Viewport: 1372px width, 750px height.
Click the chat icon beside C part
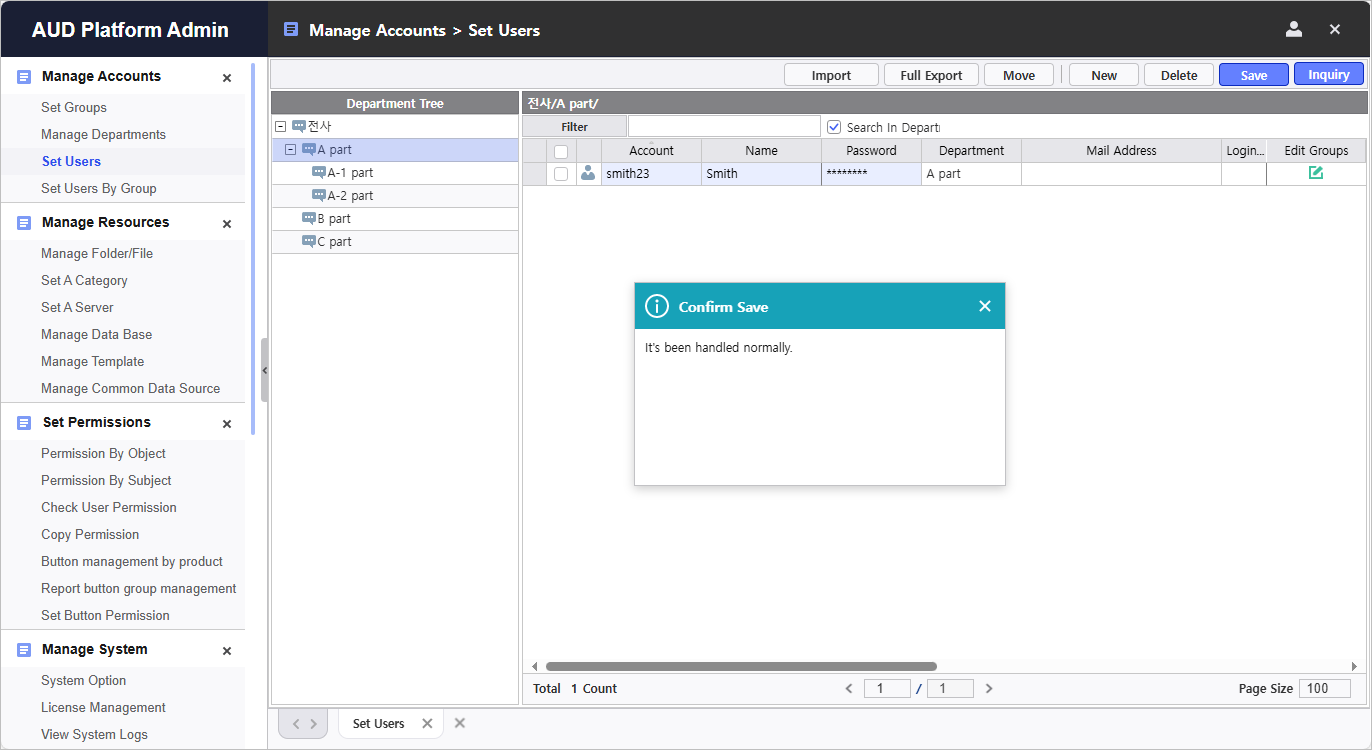309,241
